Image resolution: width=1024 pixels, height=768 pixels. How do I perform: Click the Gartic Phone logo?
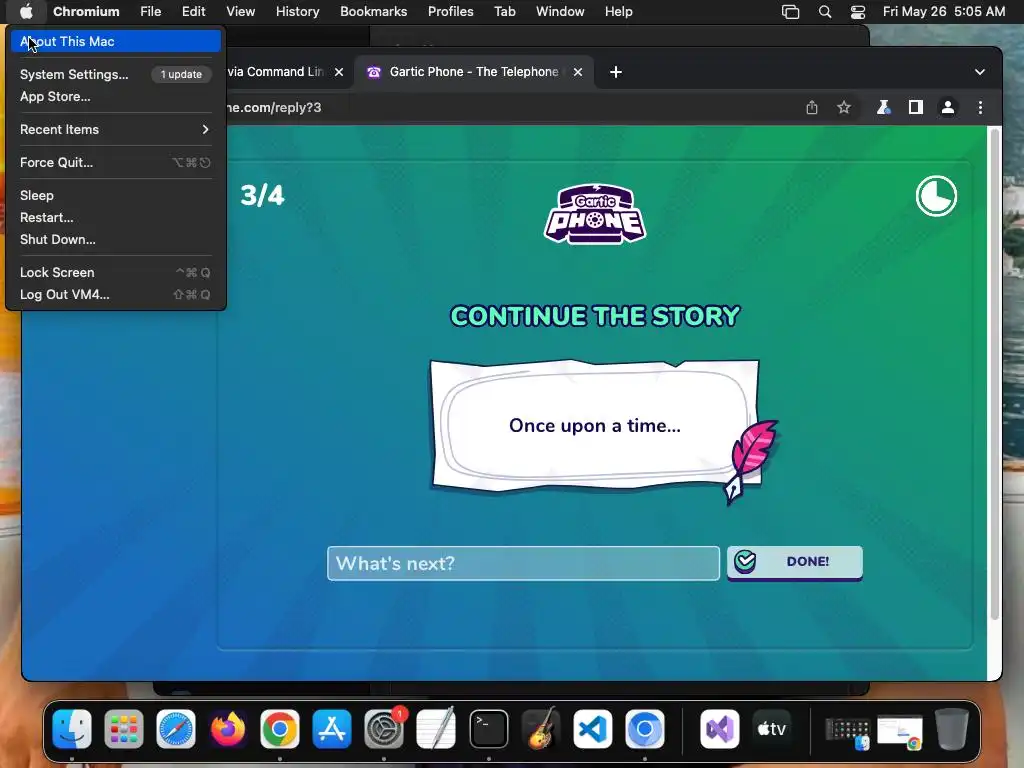click(594, 214)
